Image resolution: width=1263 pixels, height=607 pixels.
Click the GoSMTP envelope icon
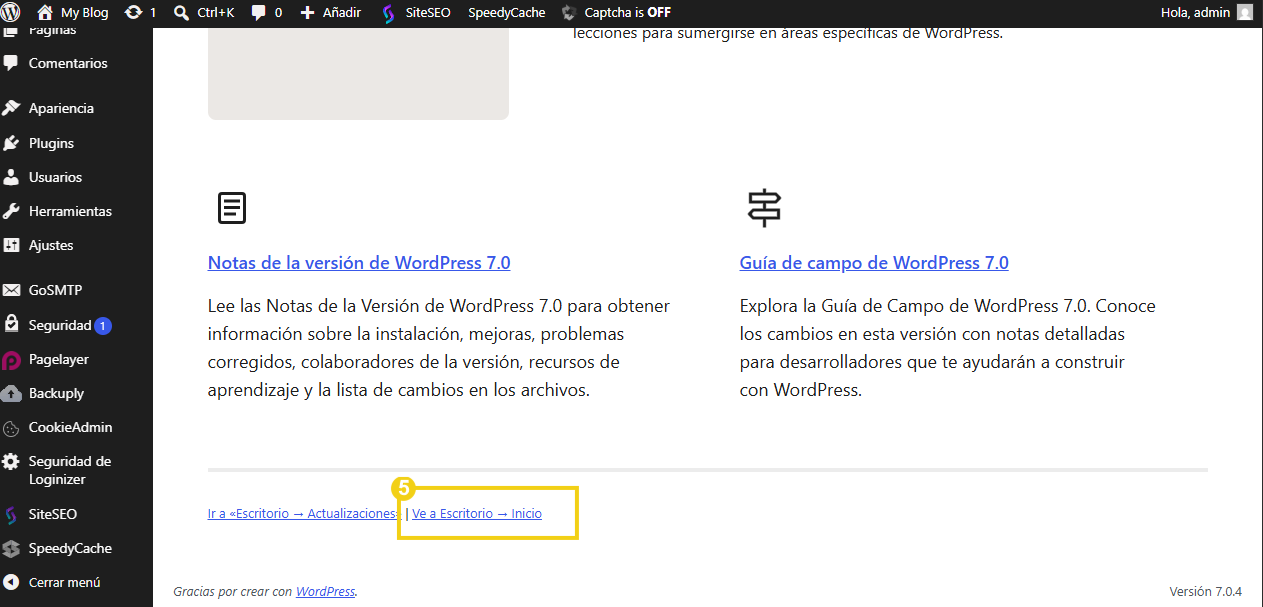point(11,290)
